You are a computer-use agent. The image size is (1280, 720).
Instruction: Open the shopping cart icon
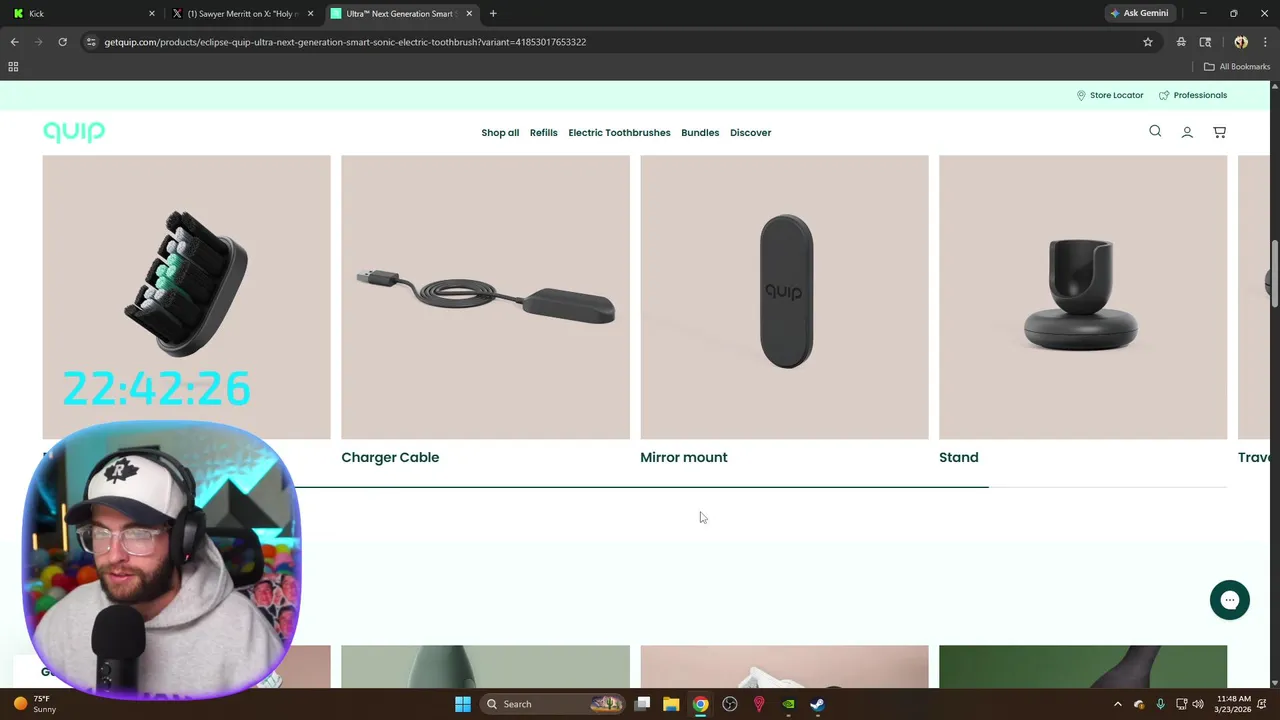pos(1219,132)
